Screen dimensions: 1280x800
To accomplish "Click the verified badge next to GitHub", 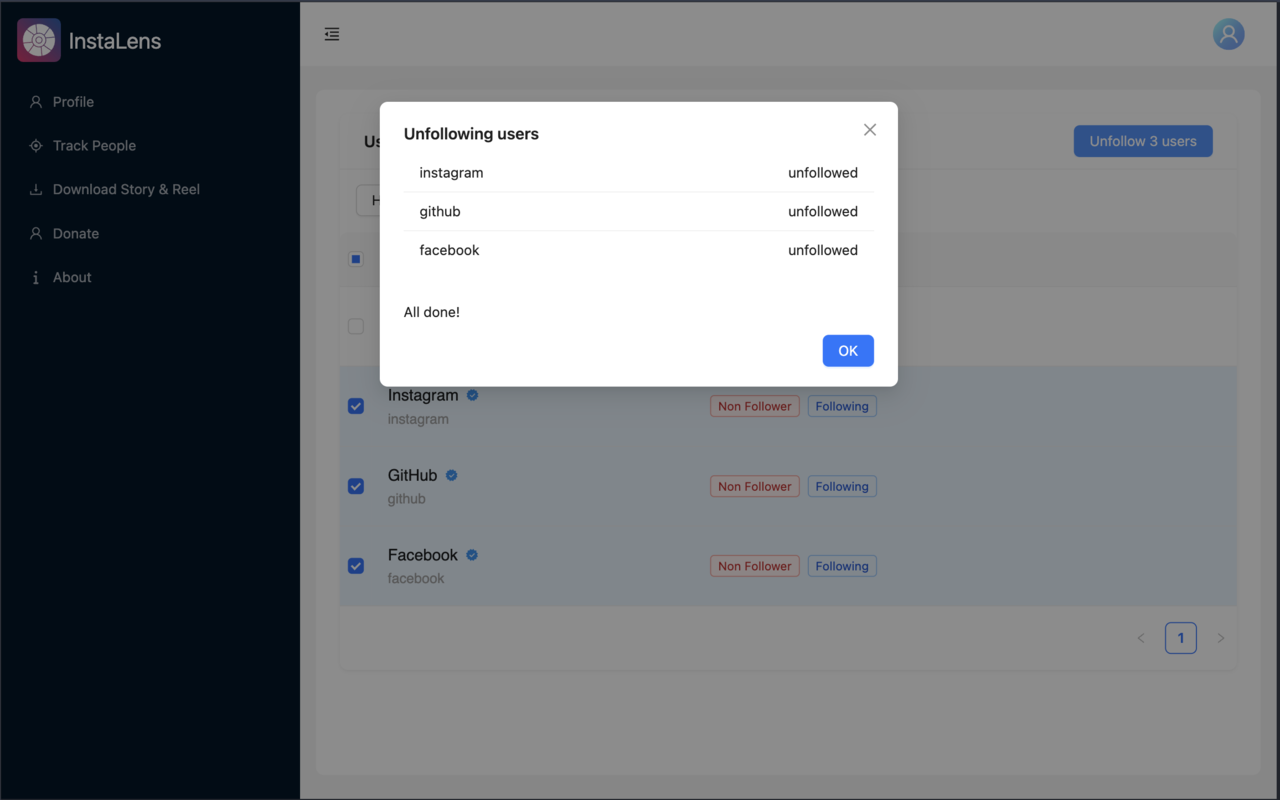I will pos(452,475).
